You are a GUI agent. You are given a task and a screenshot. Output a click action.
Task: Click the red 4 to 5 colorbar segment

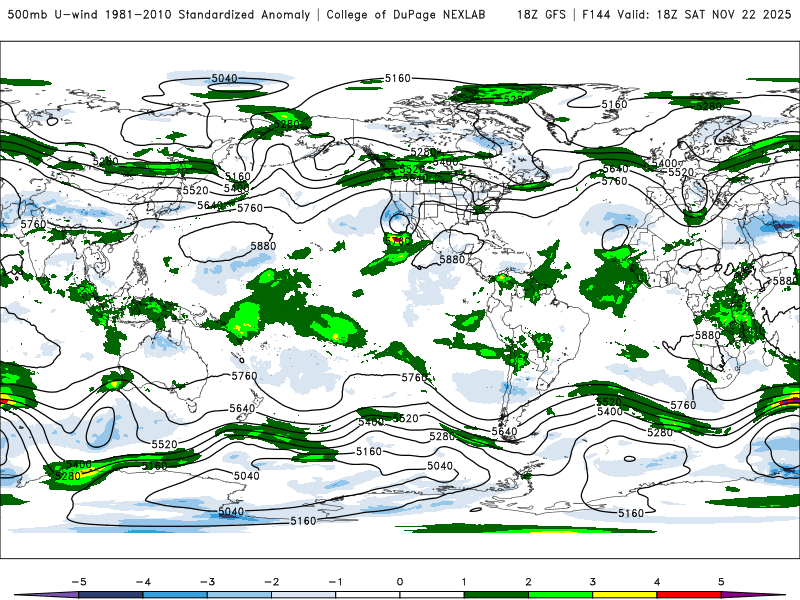point(689,595)
